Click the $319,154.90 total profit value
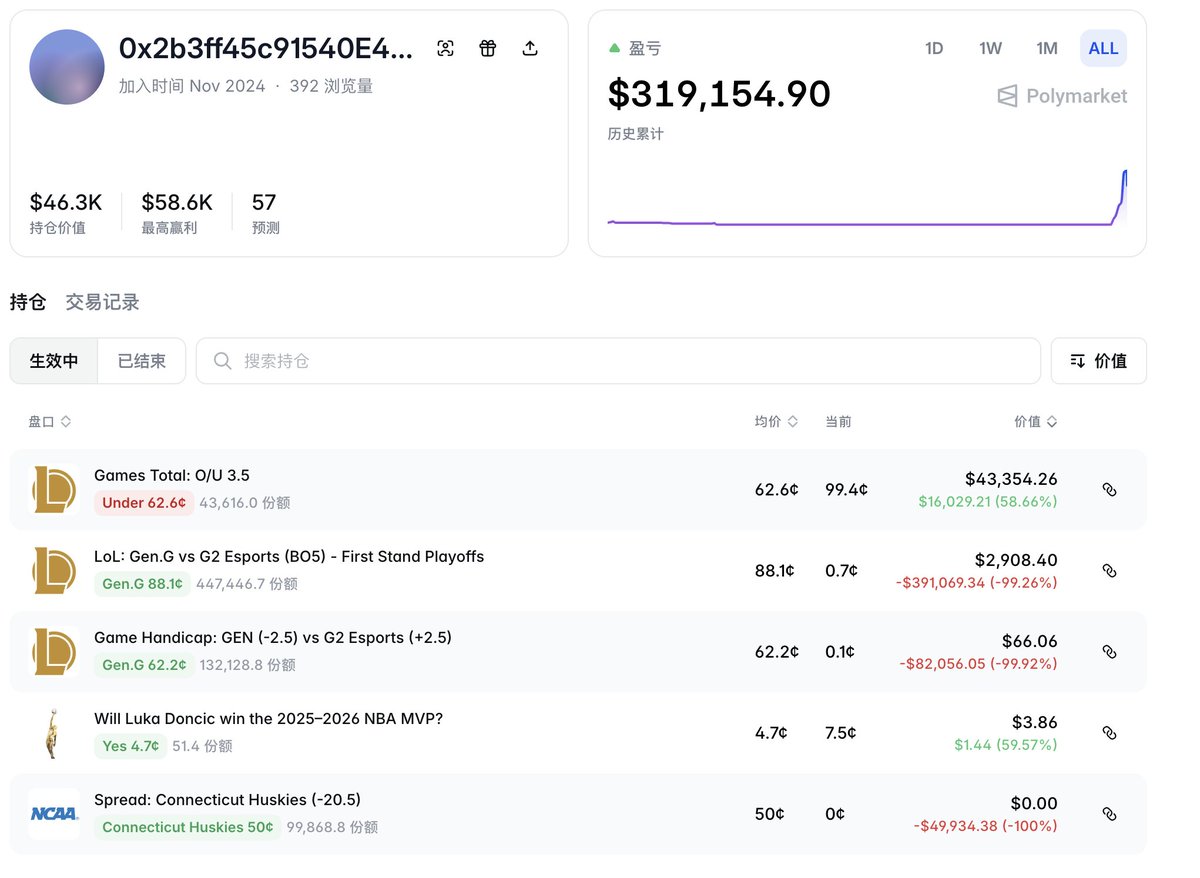The image size is (1200, 878). pos(719,94)
